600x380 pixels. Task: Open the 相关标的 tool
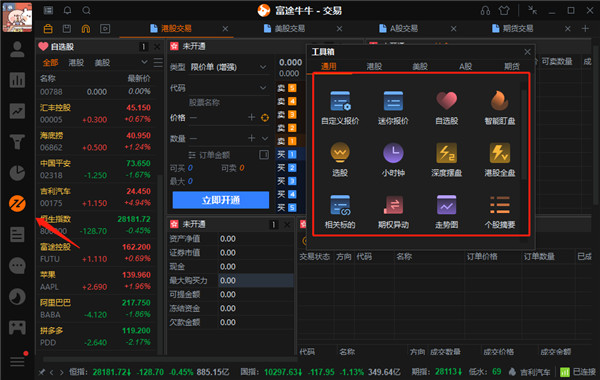click(340, 212)
